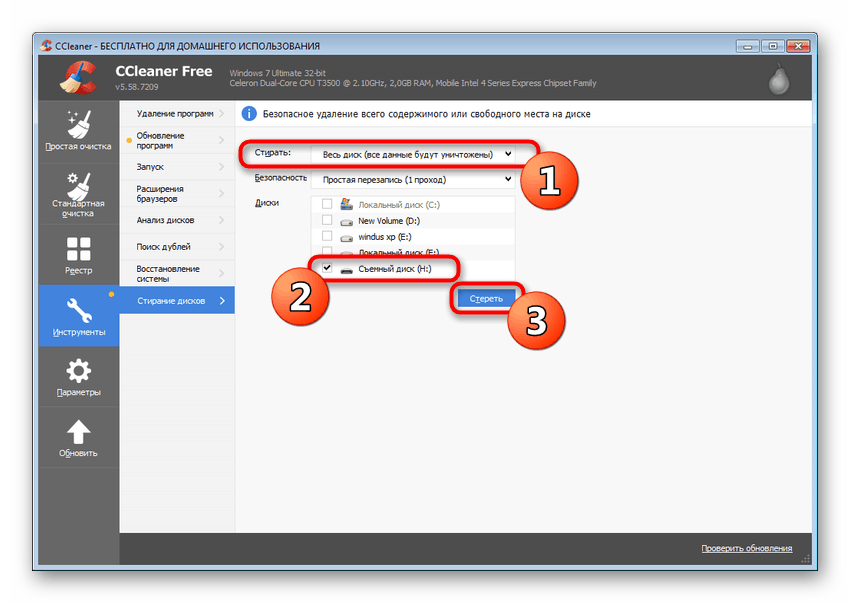Open the Реестр registry section
This screenshot has width=850, height=603.
(79, 255)
